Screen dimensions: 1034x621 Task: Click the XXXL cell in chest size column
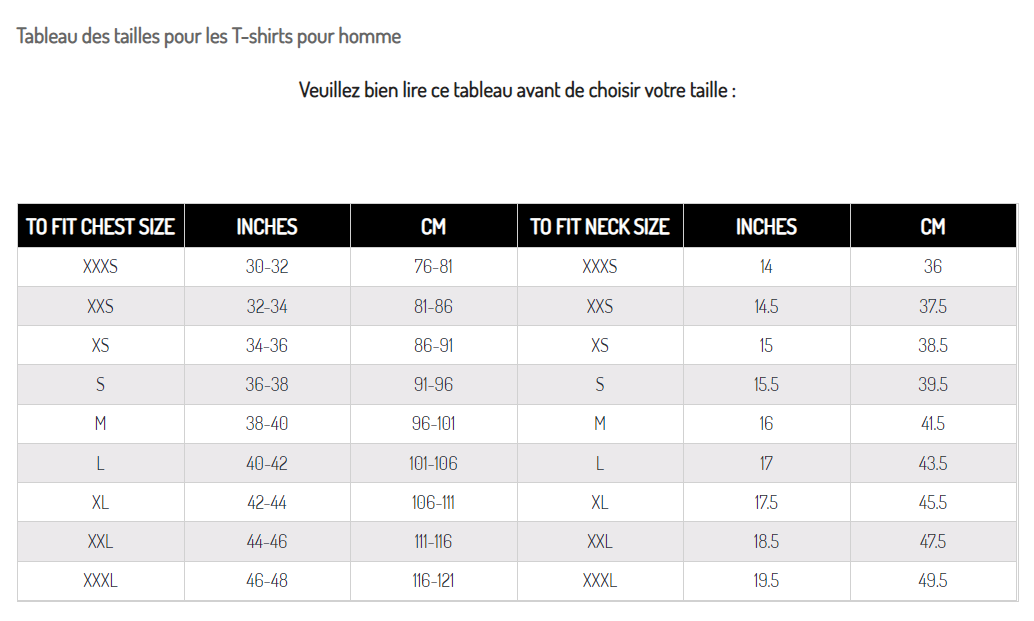tap(100, 581)
